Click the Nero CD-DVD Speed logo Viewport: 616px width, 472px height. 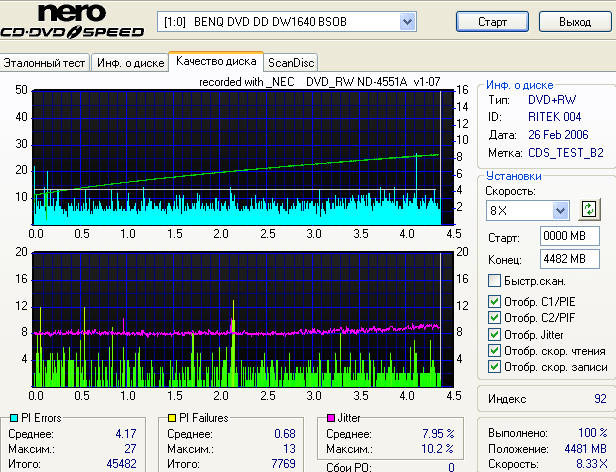point(72,22)
